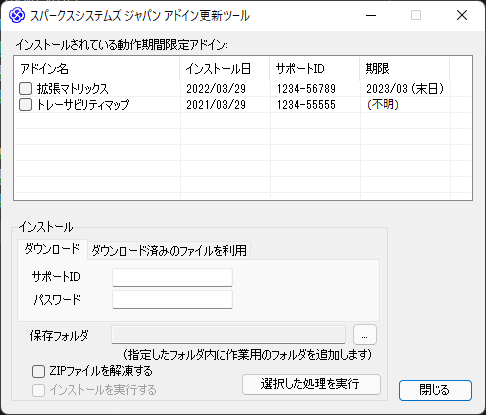Screen dimensions: 486x415
Task: Click the サポートID column header
Action: (x=315, y=69)
